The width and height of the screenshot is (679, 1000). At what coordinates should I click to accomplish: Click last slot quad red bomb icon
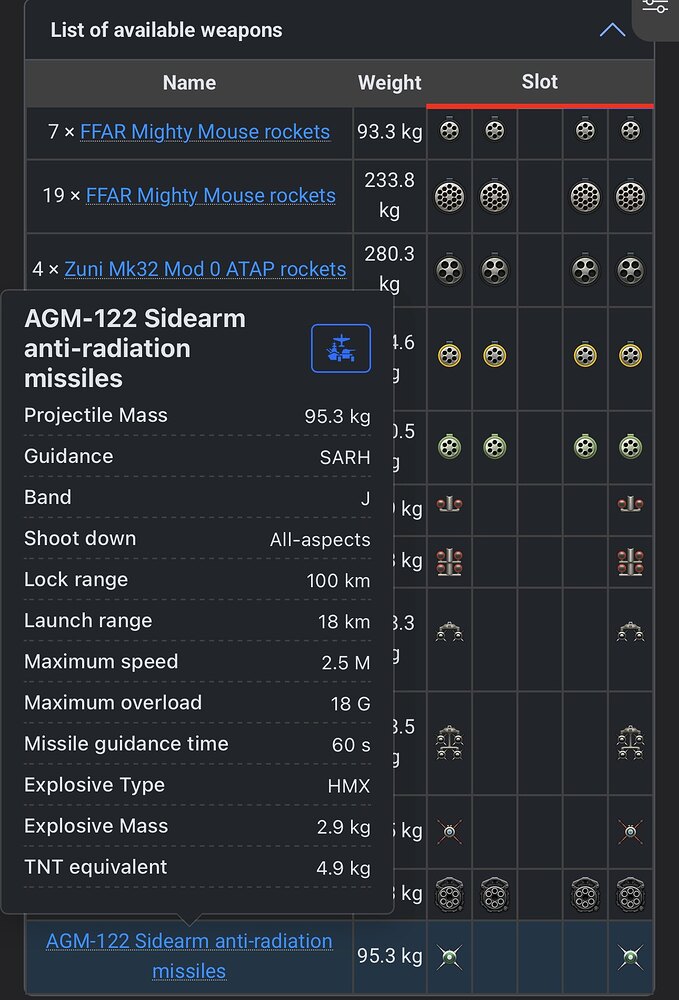pyautogui.click(x=631, y=562)
